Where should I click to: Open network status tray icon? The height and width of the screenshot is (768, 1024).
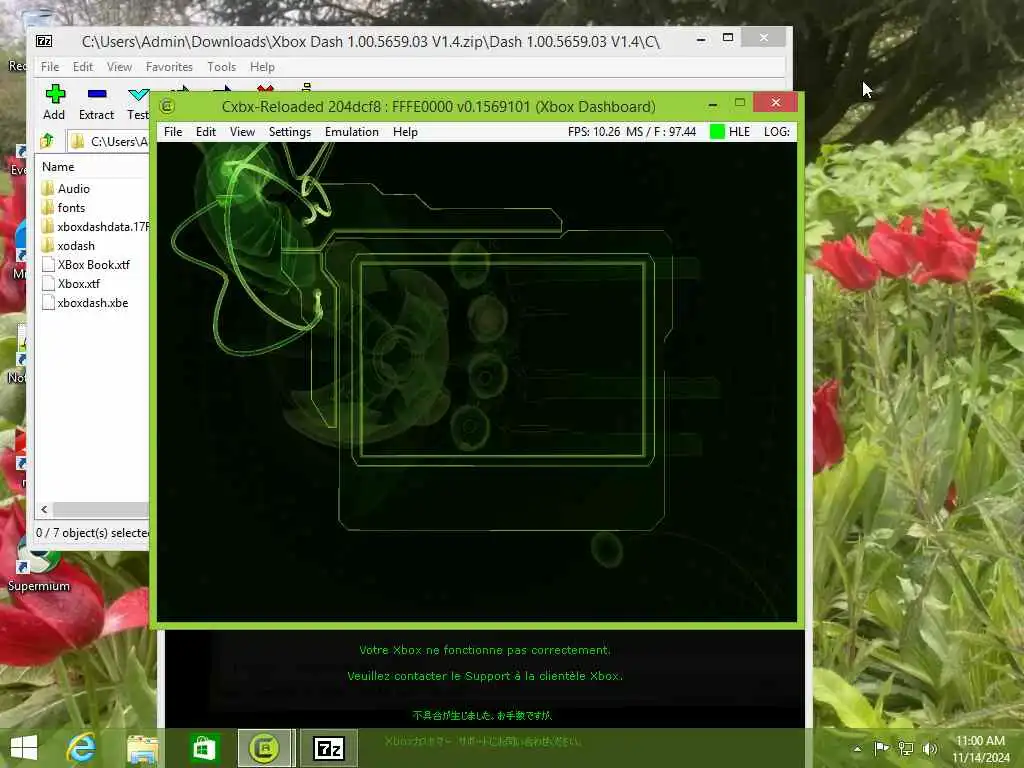906,748
